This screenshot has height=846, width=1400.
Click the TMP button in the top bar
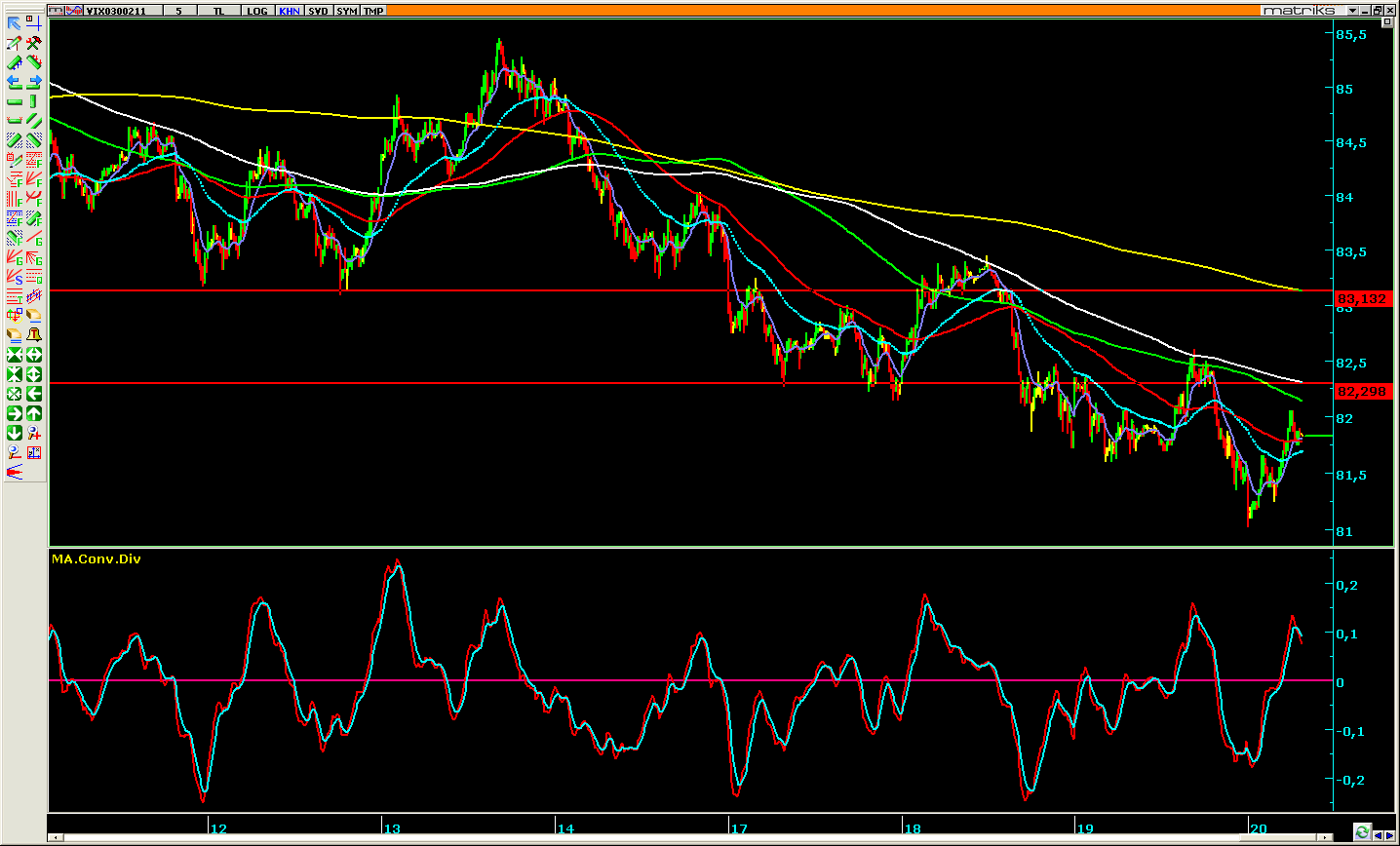pyautogui.click(x=373, y=11)
